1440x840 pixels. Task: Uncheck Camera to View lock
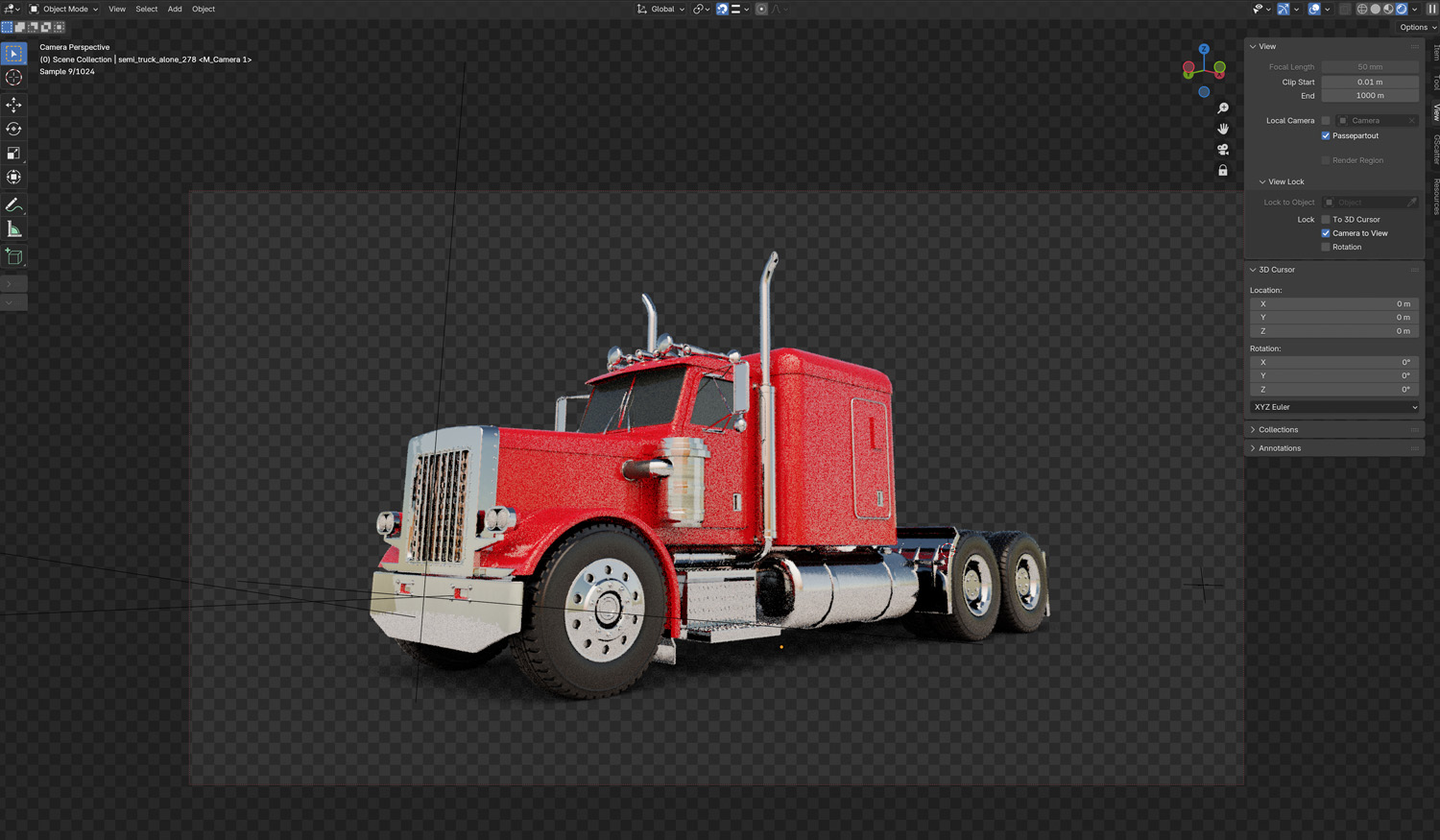[1326, 233]
